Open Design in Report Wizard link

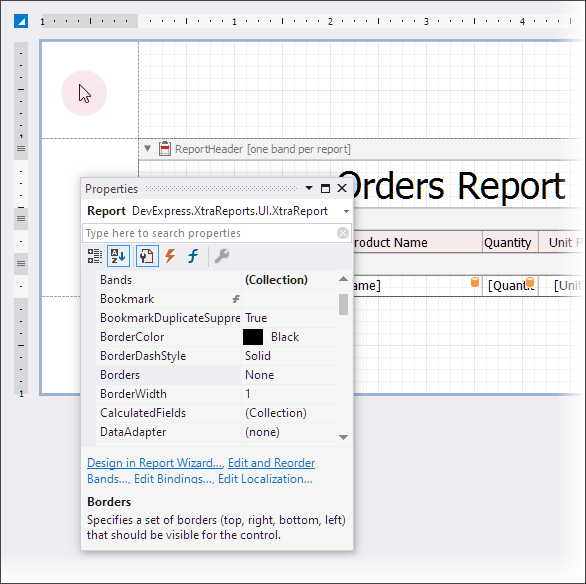point(154,463)
